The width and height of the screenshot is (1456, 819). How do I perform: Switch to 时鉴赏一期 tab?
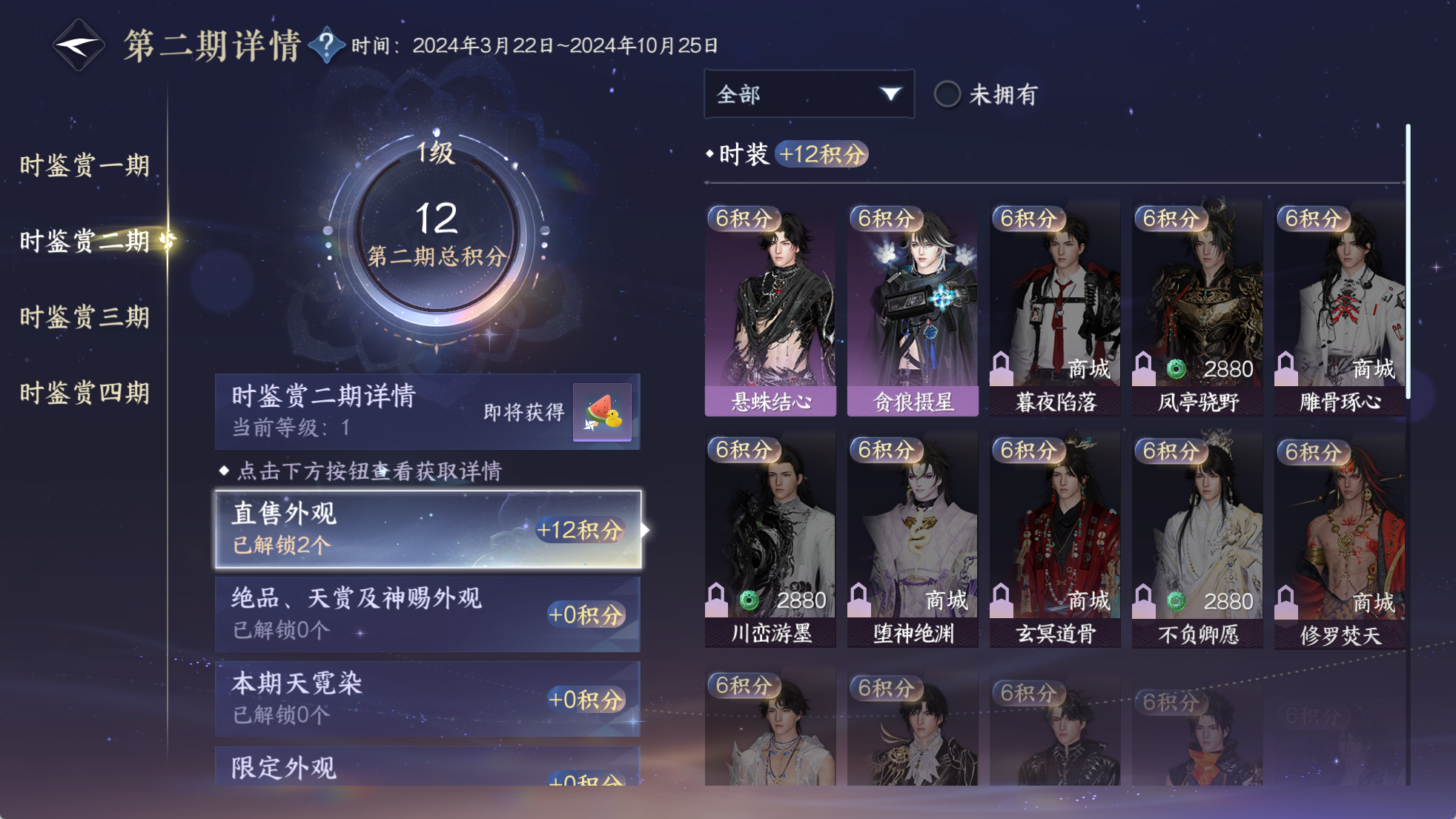(x=85, y=165)
